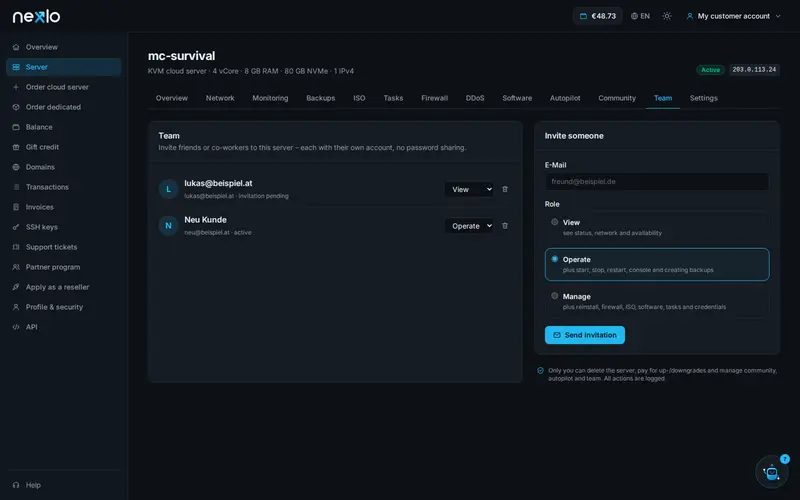
Task: Click the Balance wallet icon in sidebar
Action: [16, 127]
